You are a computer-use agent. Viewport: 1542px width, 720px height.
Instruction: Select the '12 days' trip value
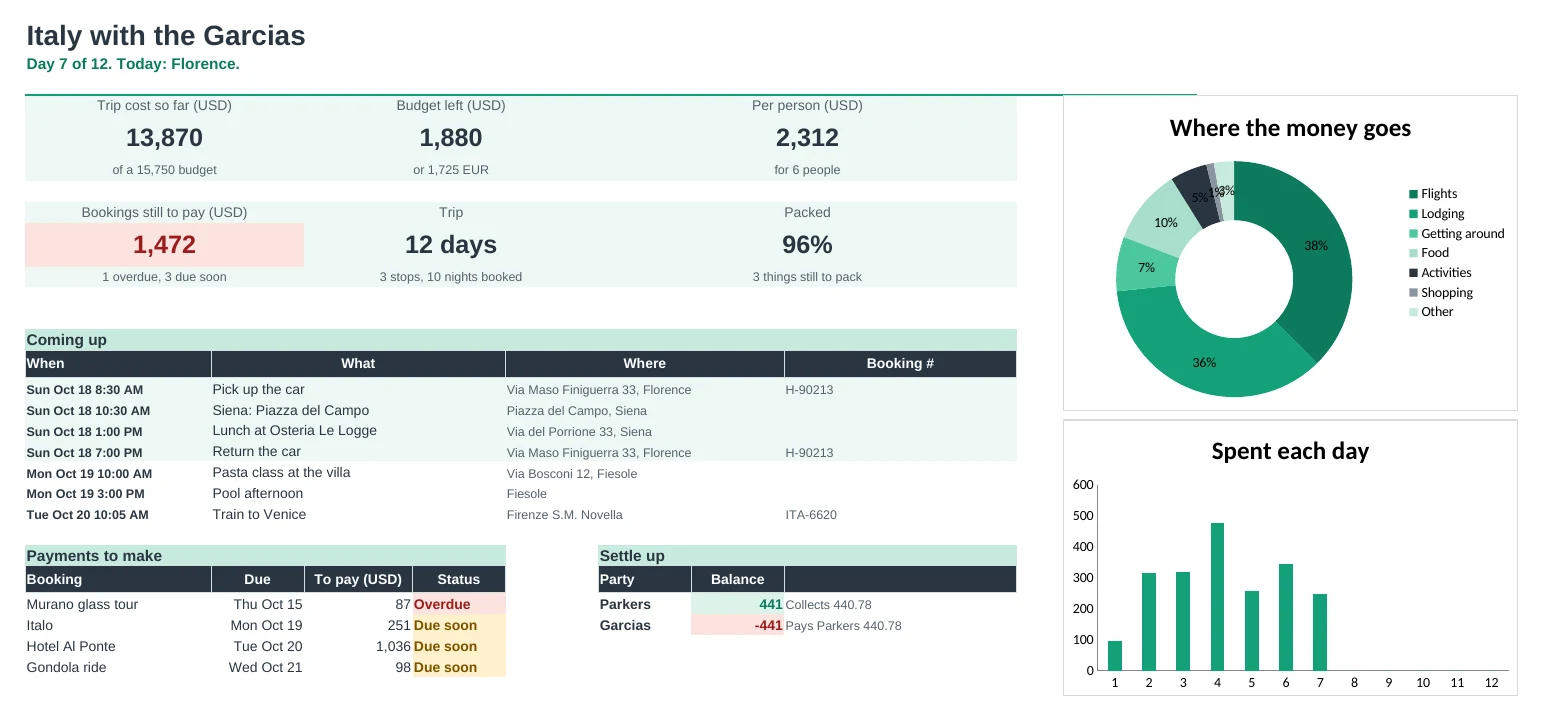451,245
